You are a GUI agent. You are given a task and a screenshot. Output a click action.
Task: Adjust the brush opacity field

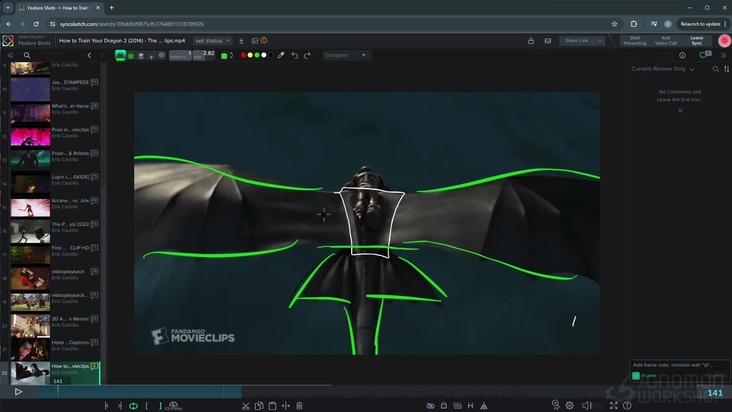[180, 55]
